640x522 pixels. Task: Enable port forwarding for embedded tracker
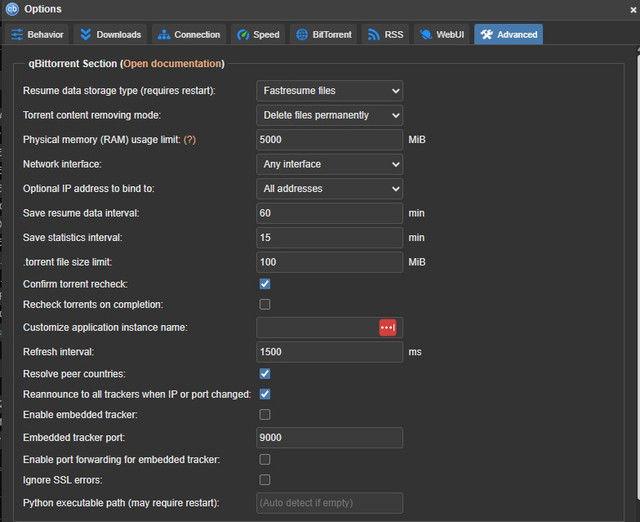tap(265, 460)
